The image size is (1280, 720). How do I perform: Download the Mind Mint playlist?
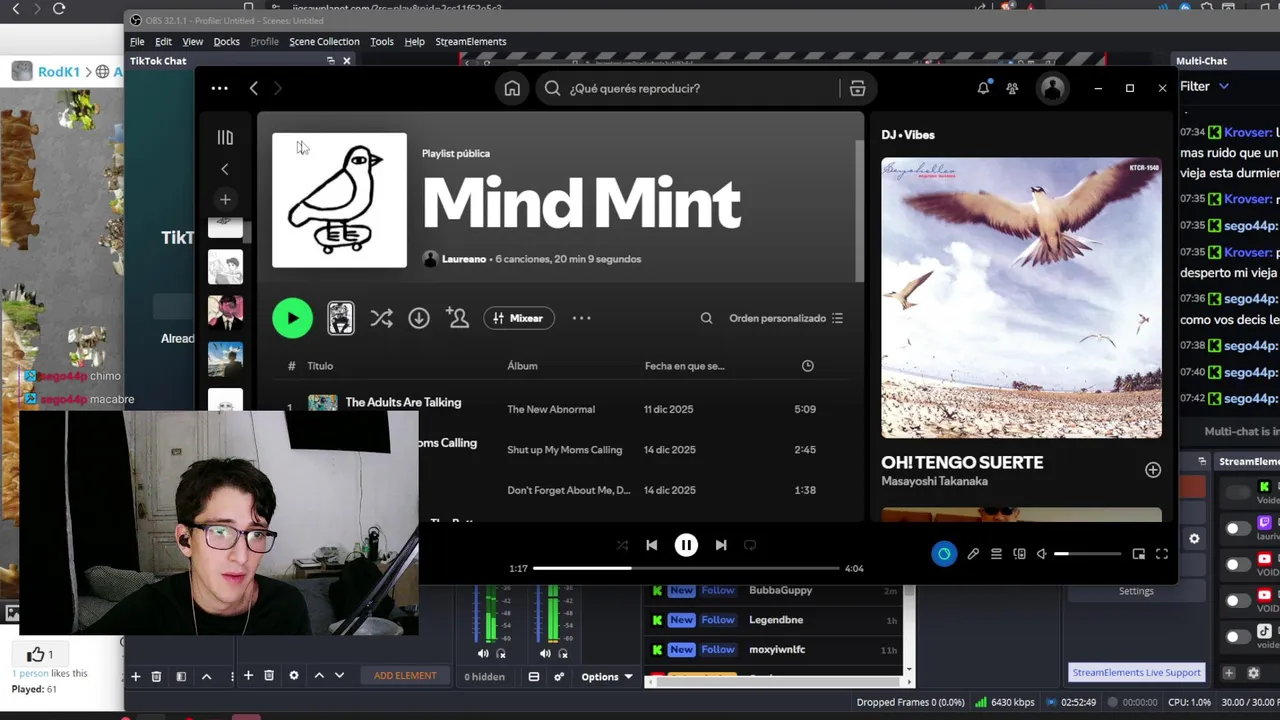419,318
